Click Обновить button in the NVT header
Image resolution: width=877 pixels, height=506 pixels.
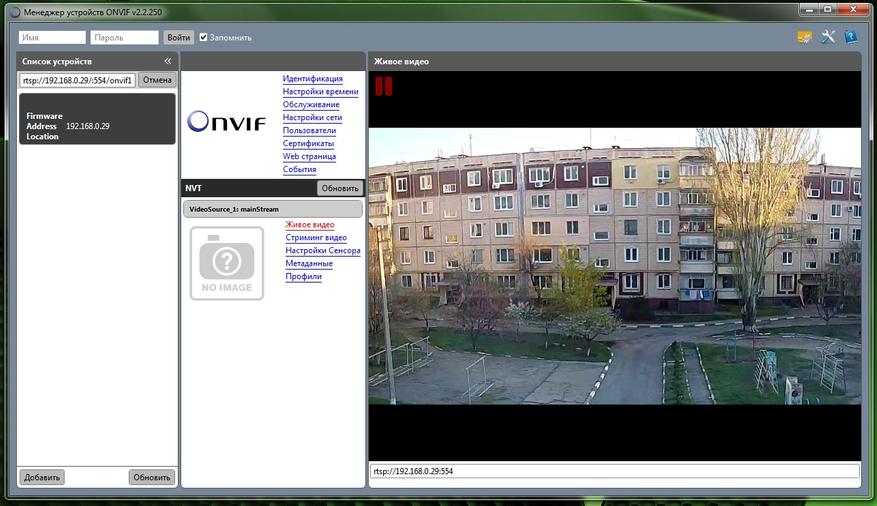coord(339,188)
